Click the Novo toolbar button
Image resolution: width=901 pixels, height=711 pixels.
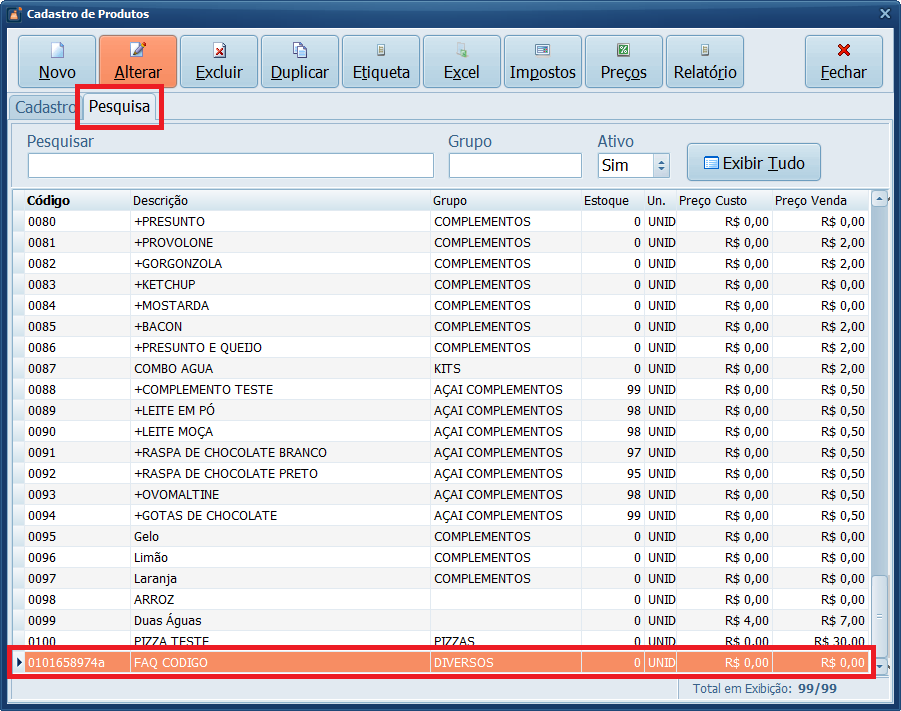[x=57, y=61]
